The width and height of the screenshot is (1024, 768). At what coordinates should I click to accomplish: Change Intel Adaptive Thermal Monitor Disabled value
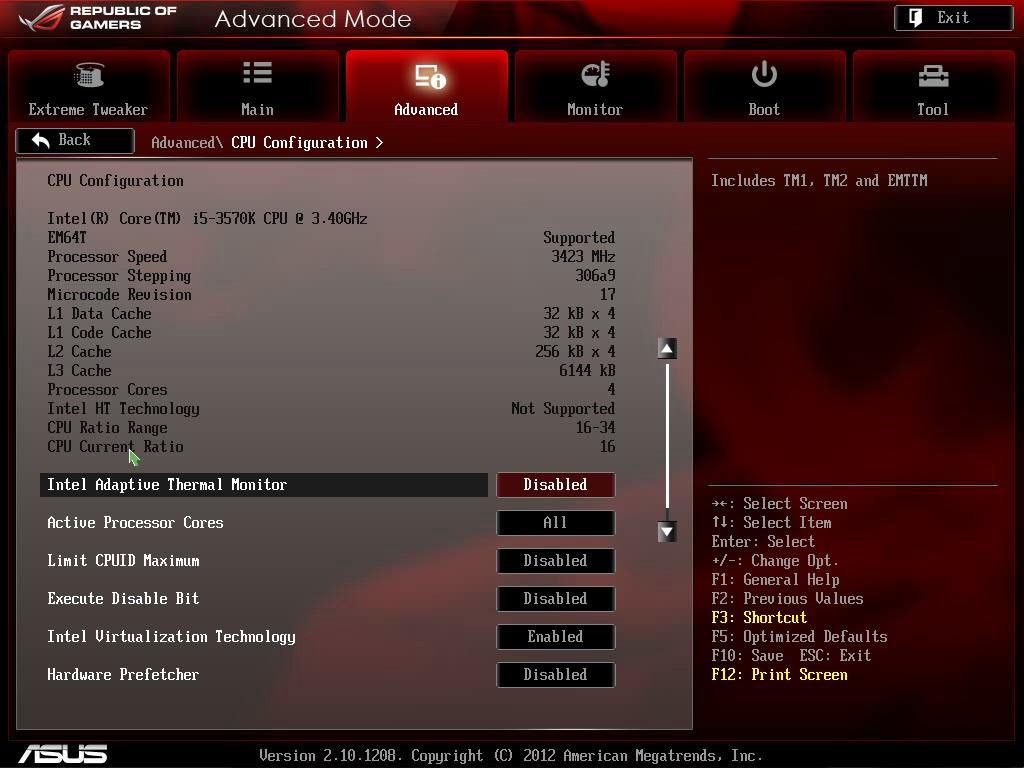(x=556, y=485)
